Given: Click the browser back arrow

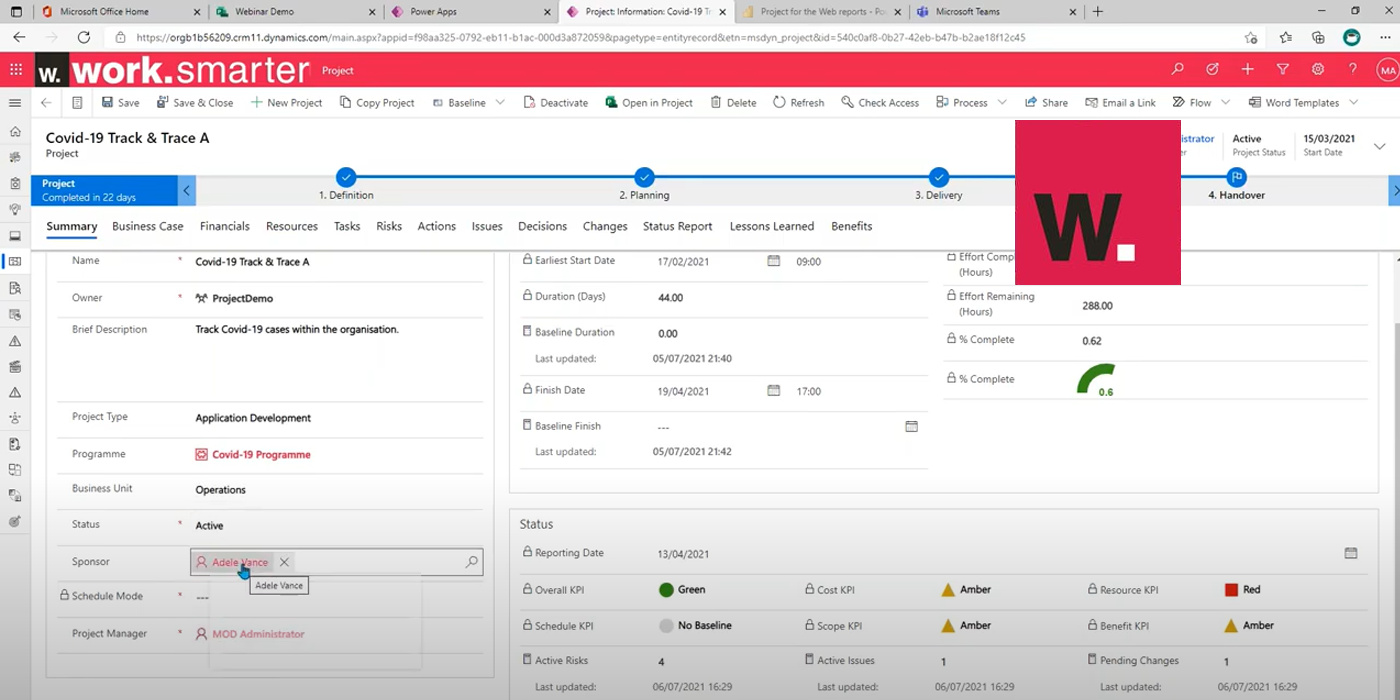Looking at the screenshot, I should click(x=19, y=37).
